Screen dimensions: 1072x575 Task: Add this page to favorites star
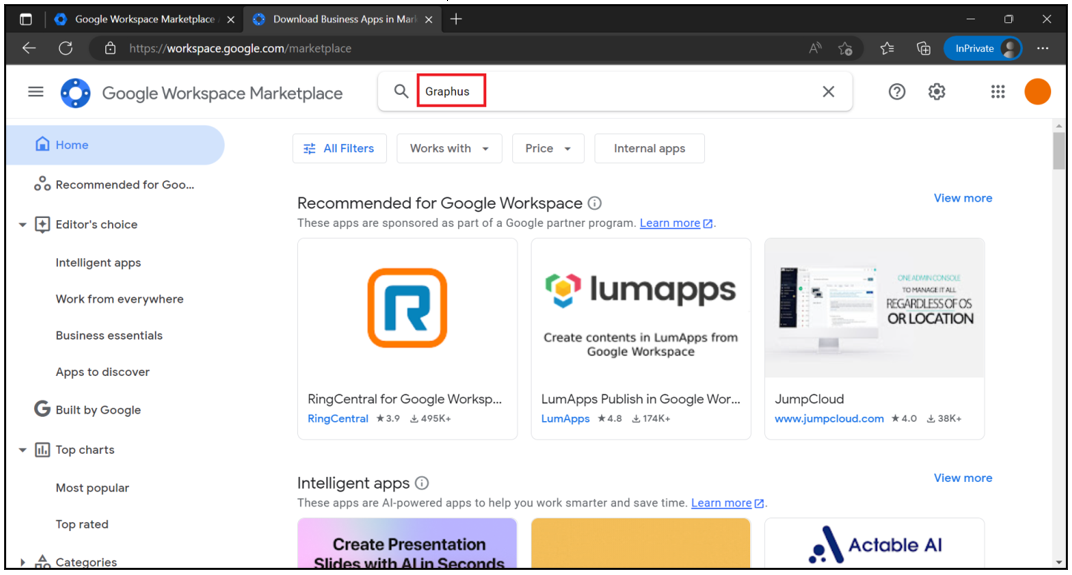click(x=845, y=49)
